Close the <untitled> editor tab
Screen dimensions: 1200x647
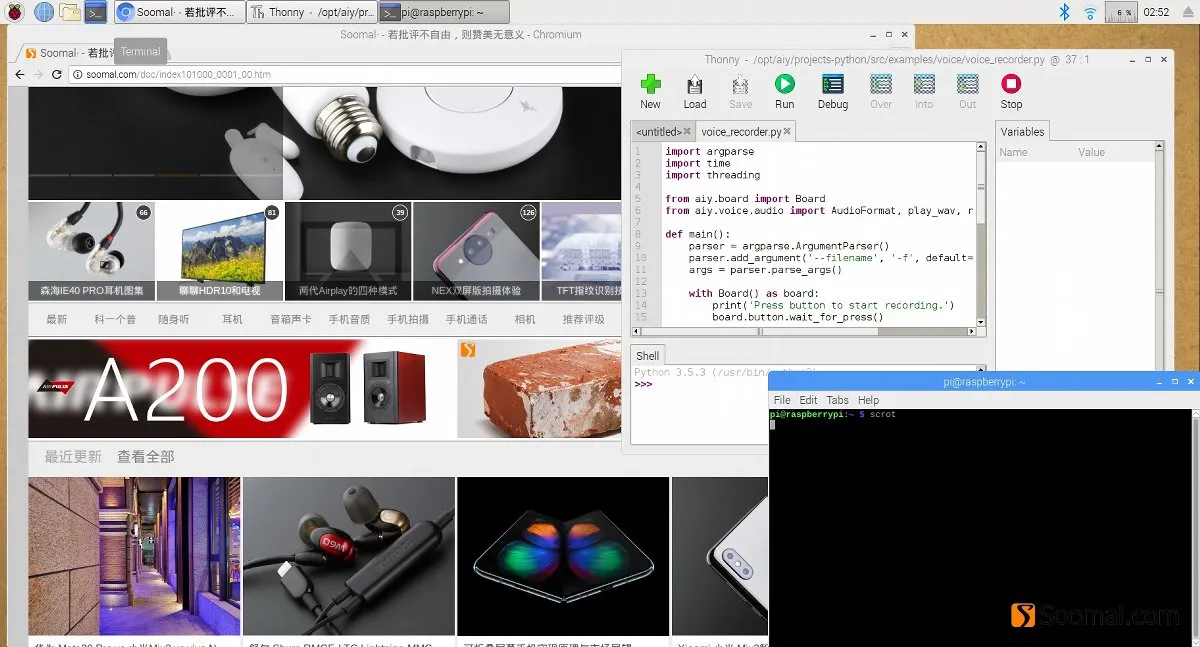coord(688,131)
